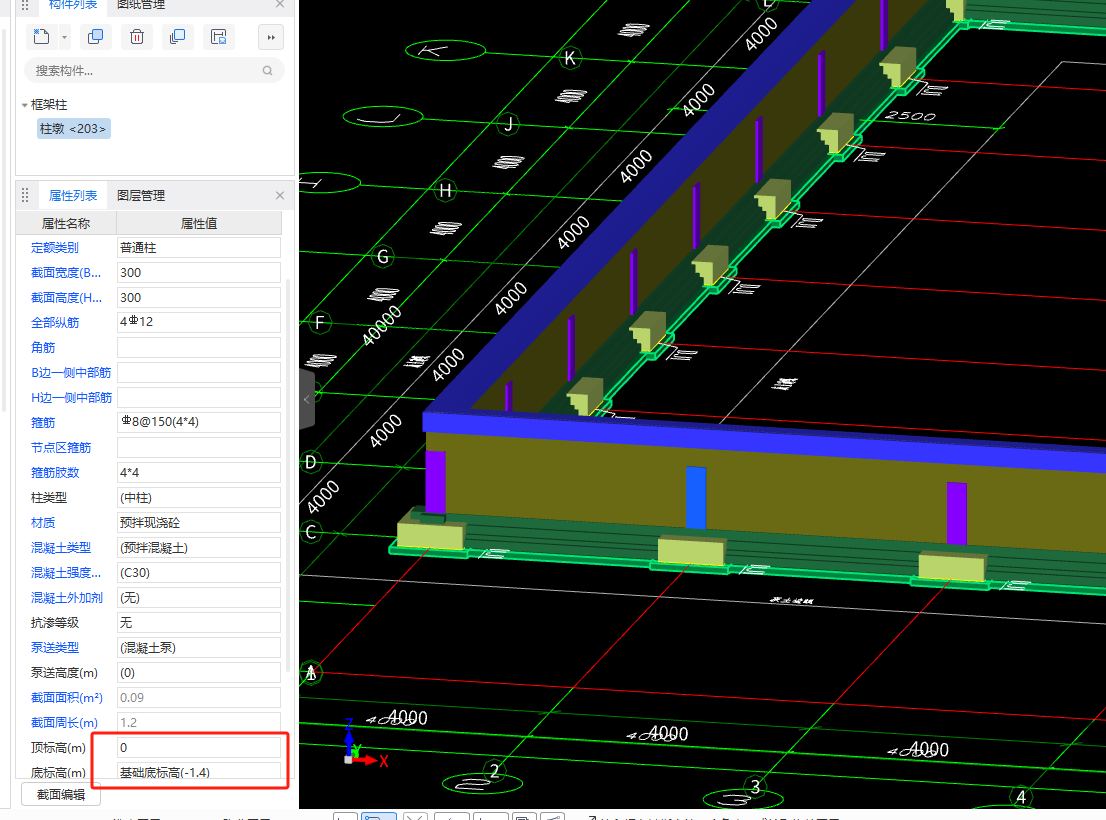The width and height of the screenshot is (1106, 820).
Task: Click the 泵送类型 value (混凝土泵)
Action: tap(199, 648)
